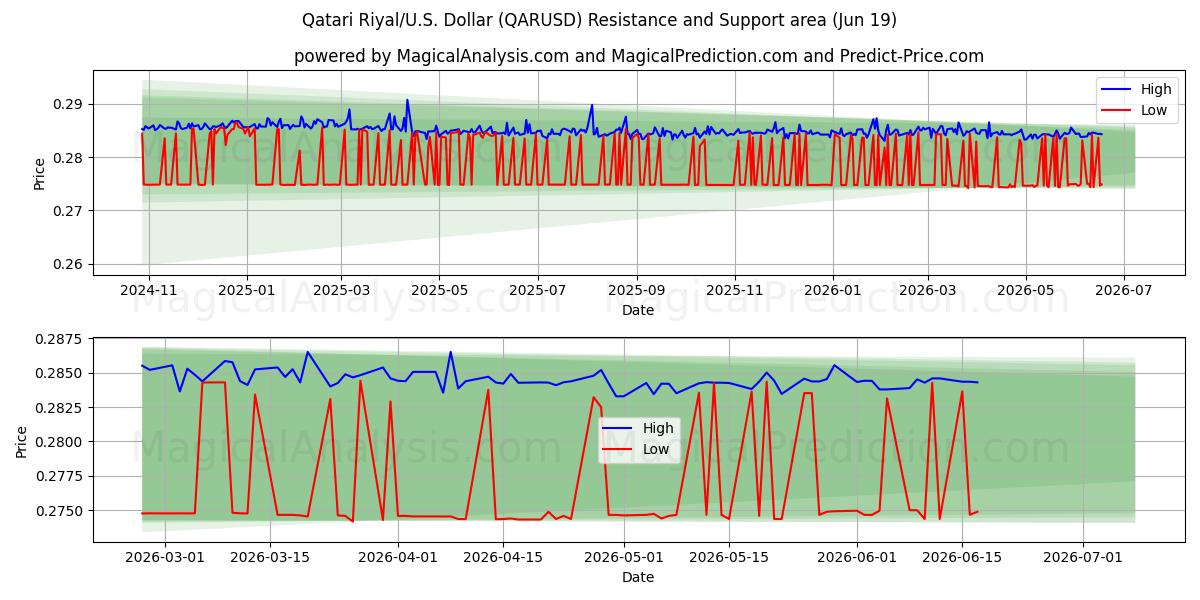Click the 2026-05-01 date tick on the bottom chart
The height and width of the screenshot is (600, 1200).
click(624, 558)
